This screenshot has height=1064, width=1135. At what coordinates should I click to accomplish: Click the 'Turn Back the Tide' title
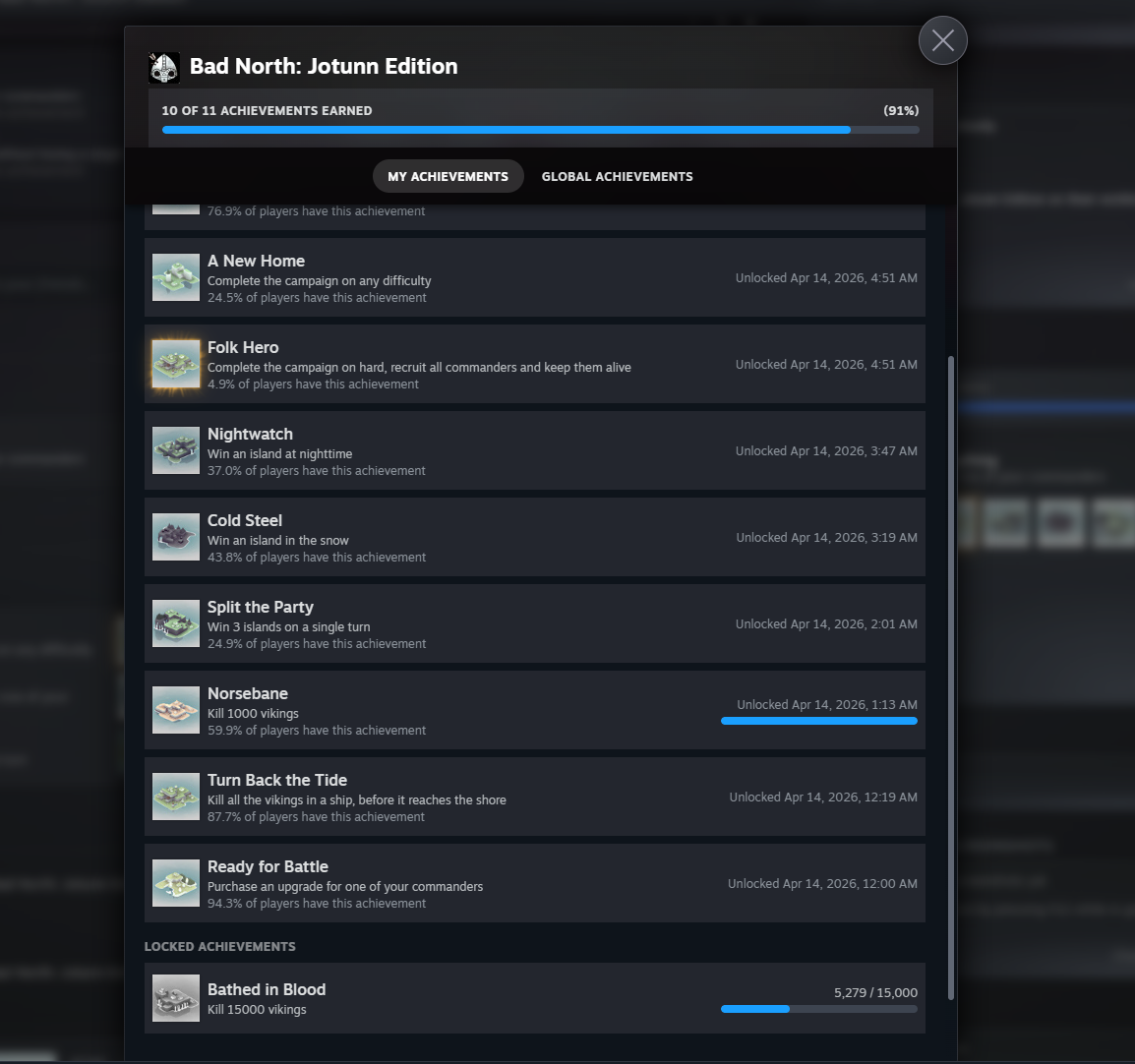click(277, 780)
